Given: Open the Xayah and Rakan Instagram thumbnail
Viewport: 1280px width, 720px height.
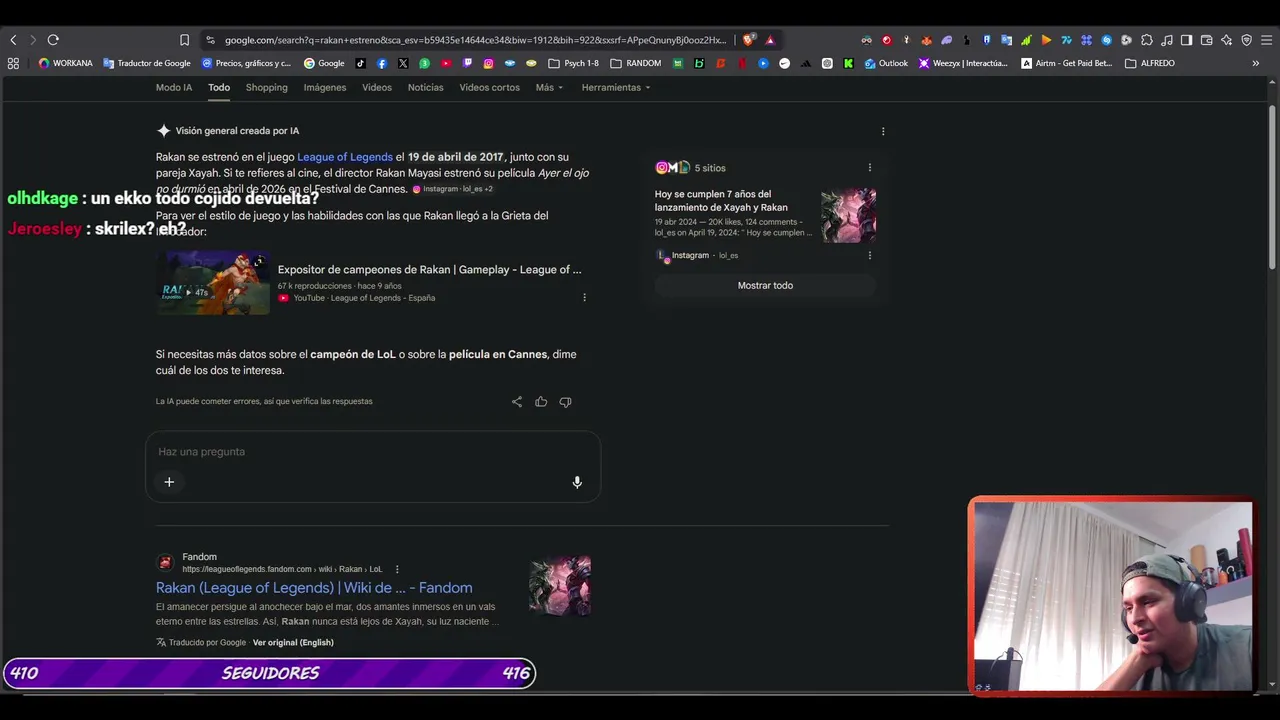Looking at the screenshot, I should pos(849,215).
